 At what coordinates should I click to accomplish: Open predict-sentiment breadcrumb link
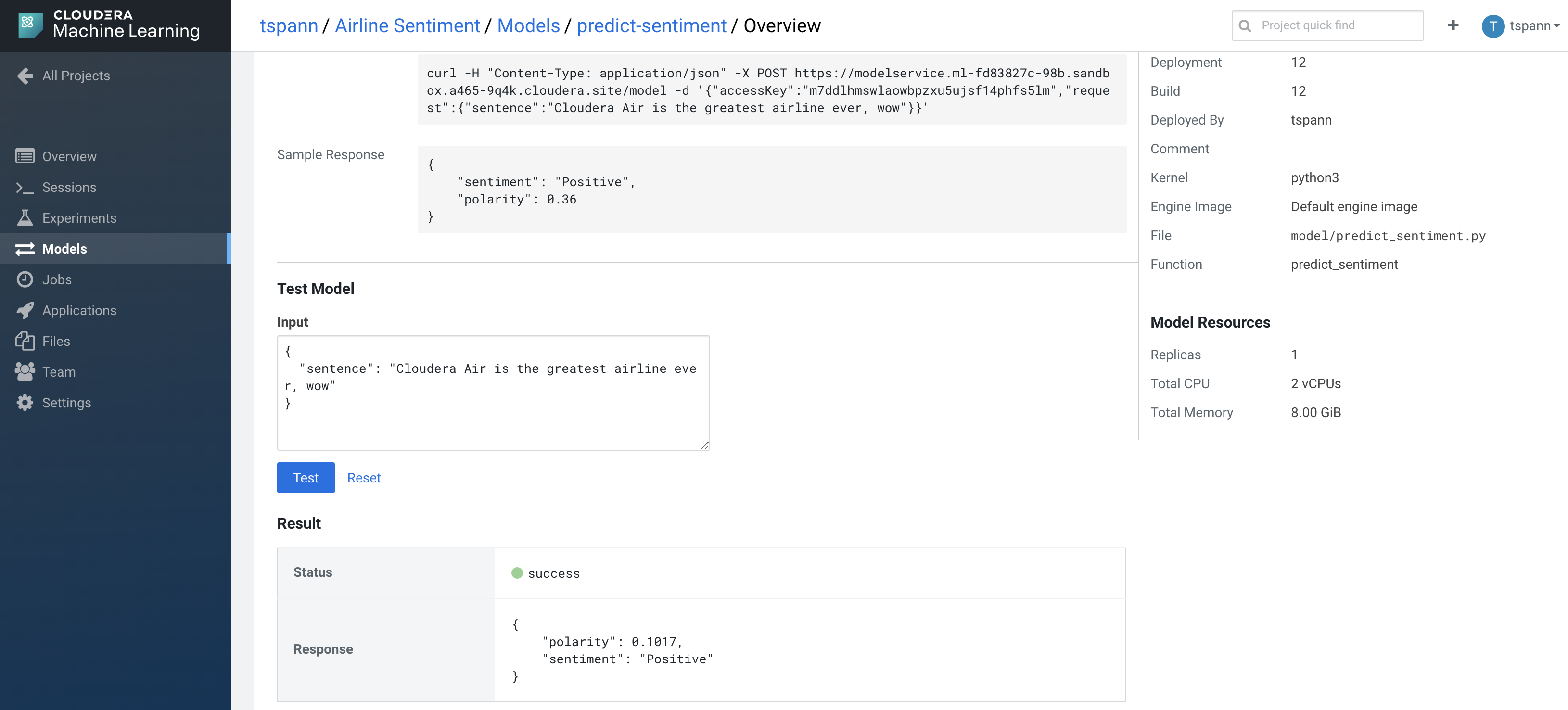pos(651,25)
